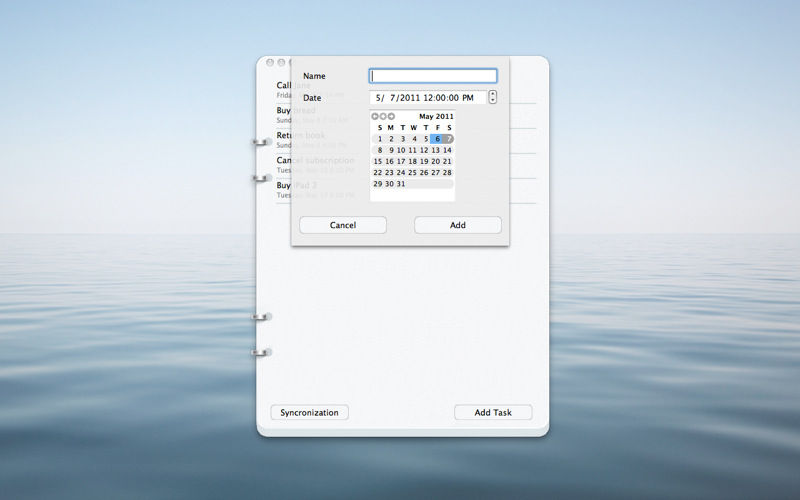Screen dimensions: 800x500
Task: Pick May 10 in calendar
Action: 401,150
